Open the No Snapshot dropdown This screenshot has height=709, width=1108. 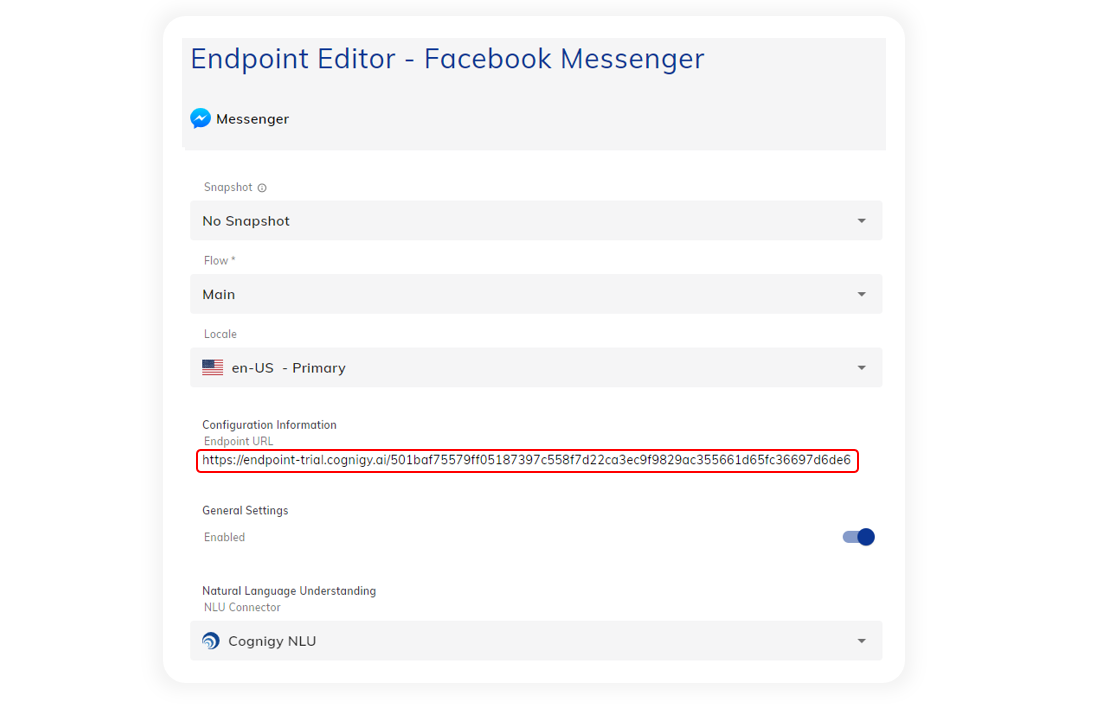[536, 221]
